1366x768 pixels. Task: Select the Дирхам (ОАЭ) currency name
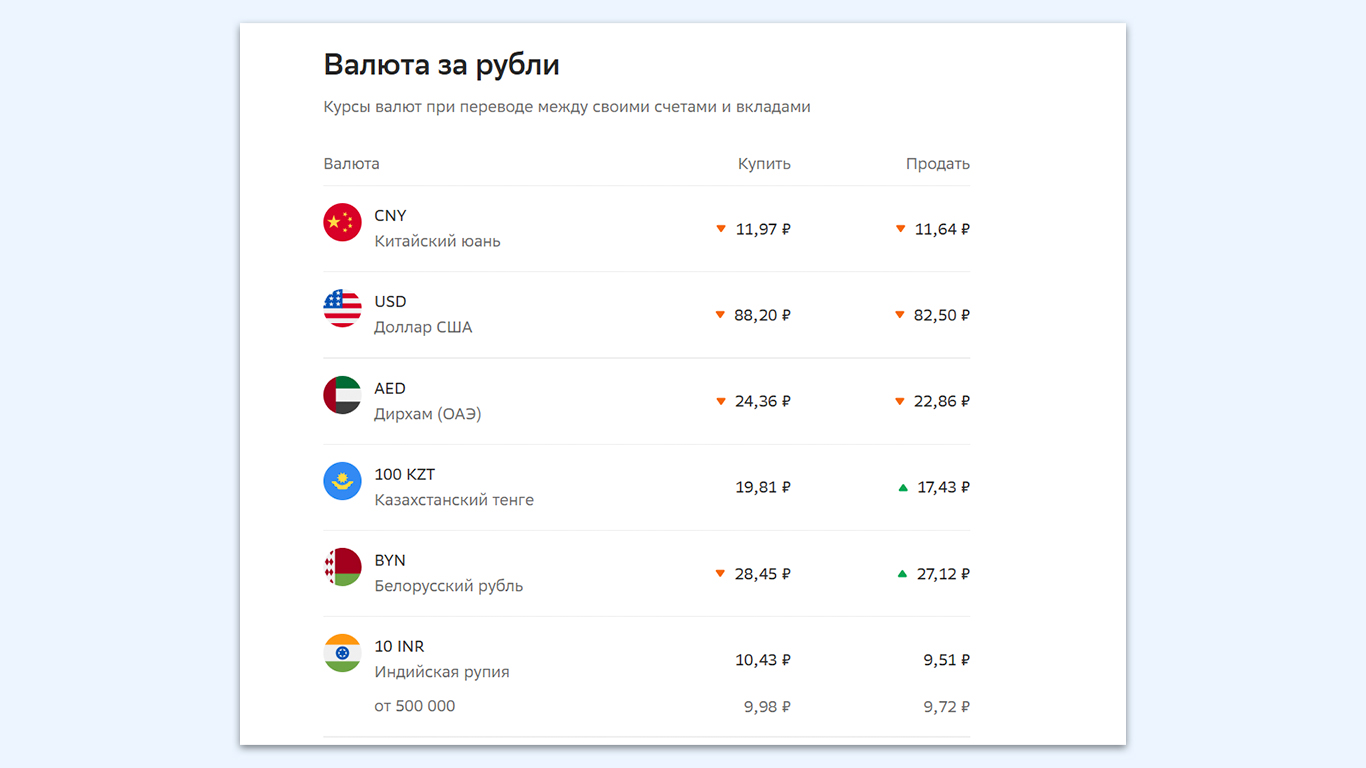(x=428, y=414)
